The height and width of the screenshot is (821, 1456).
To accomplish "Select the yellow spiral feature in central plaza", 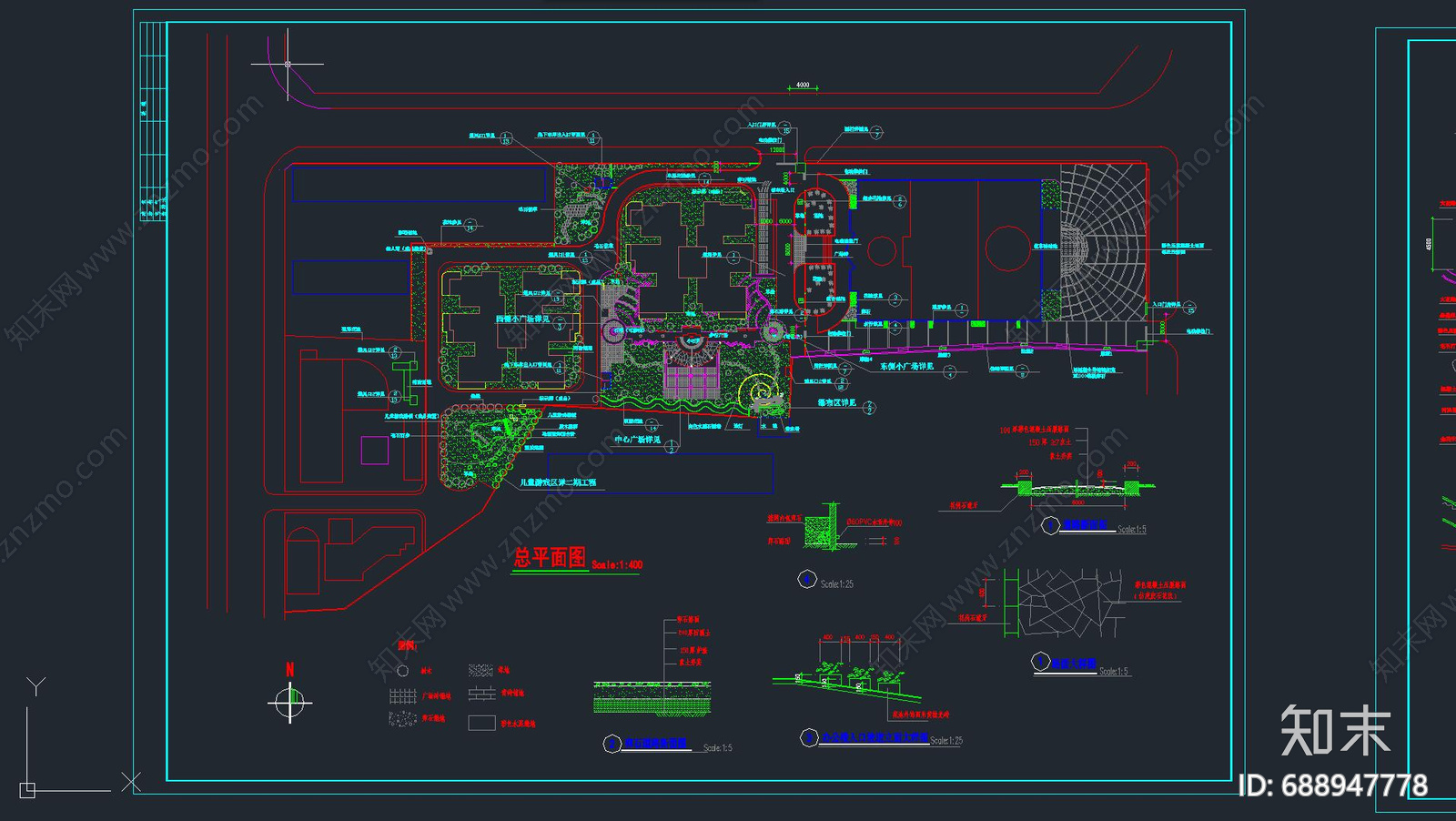I will [x=759, y=392].
